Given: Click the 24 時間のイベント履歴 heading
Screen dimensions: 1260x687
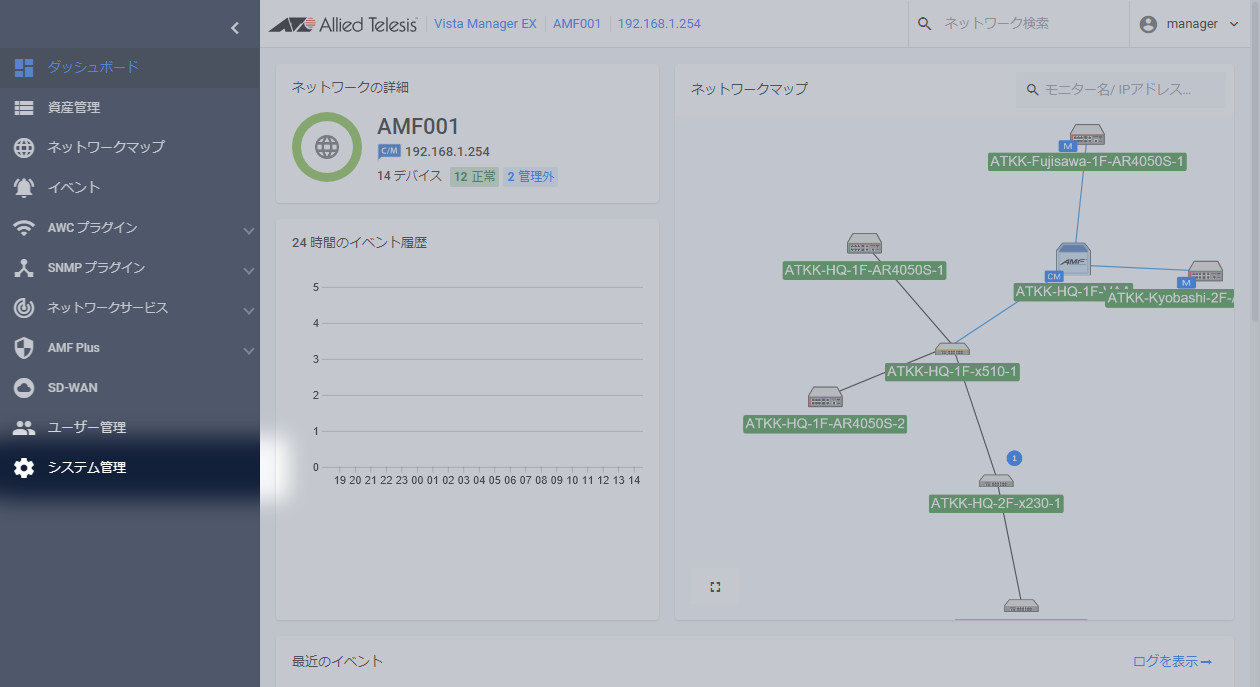Looking at the screenshot, I should tap(359, 242).
